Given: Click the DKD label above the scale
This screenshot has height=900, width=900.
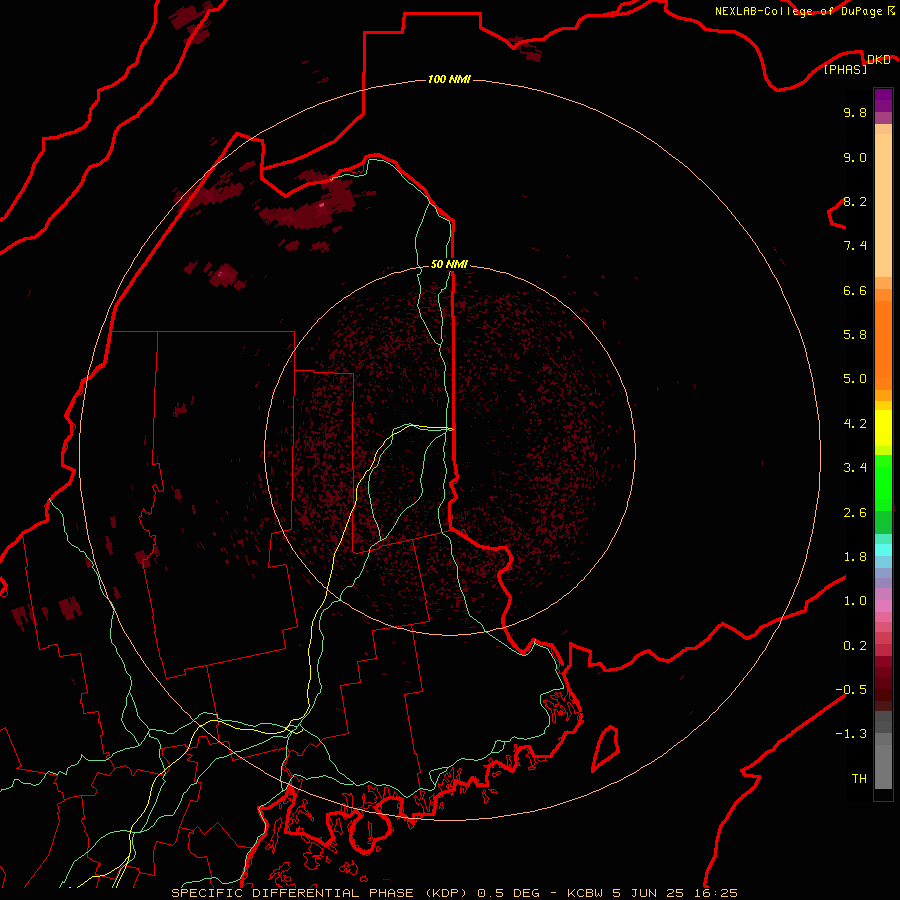Looking at the screenshot, I should coord(878,60).
